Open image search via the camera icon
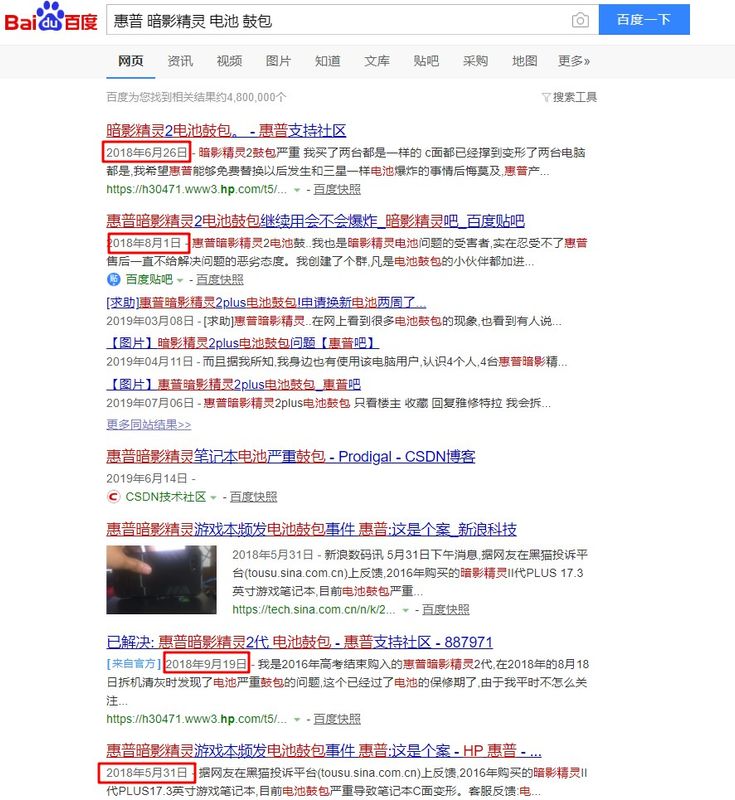This screenshot has width=735, height=800. tap(580, 20)
